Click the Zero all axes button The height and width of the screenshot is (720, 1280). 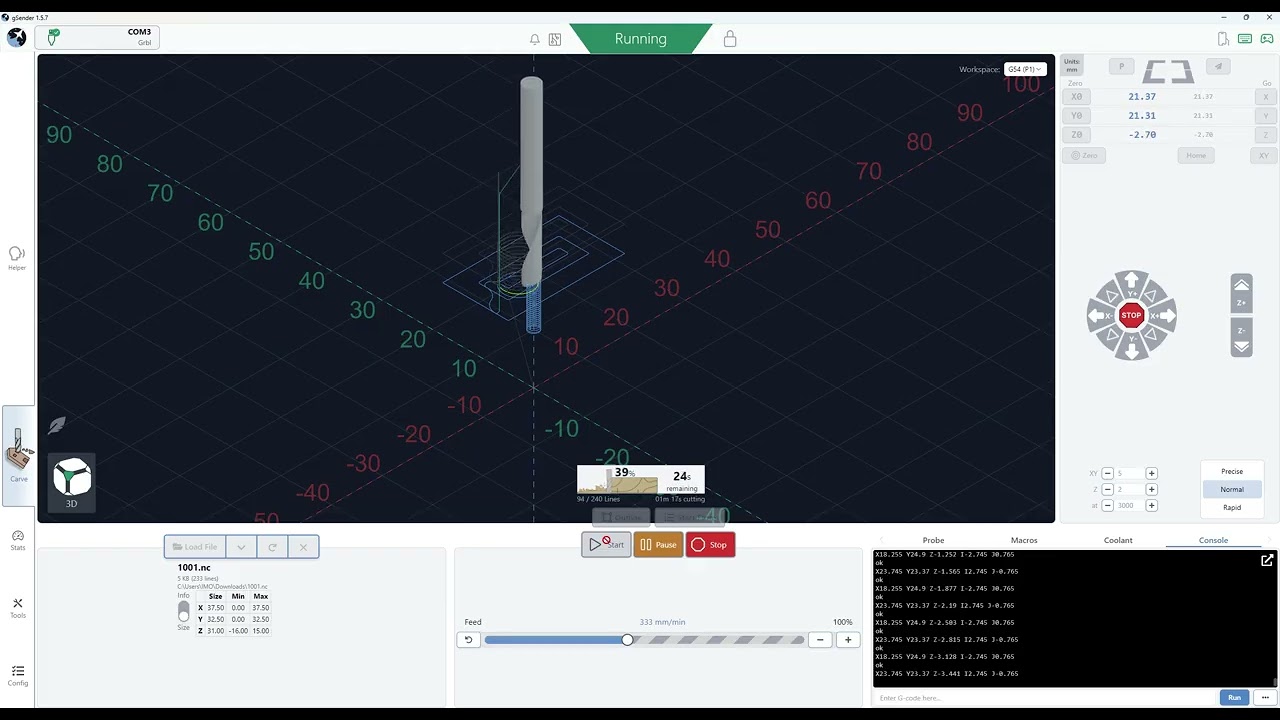[1084, 155]
